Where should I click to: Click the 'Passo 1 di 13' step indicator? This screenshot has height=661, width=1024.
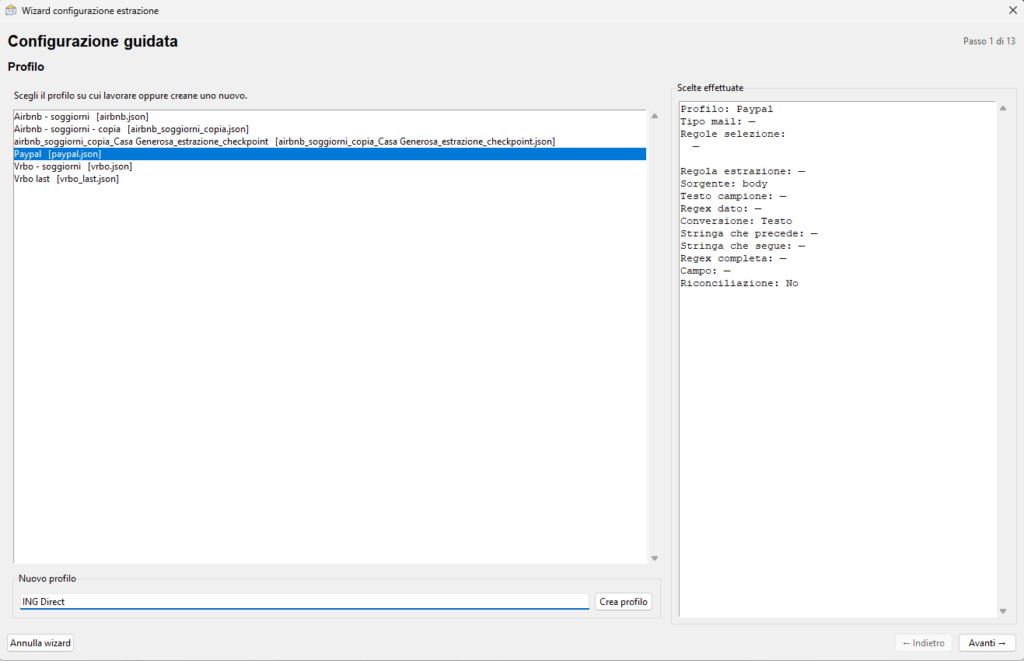tap(989, 40)
